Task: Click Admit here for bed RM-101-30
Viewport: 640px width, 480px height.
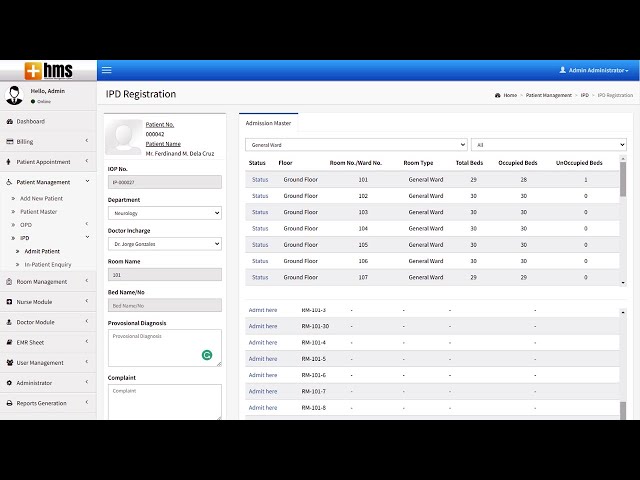Action: point(263,326)
